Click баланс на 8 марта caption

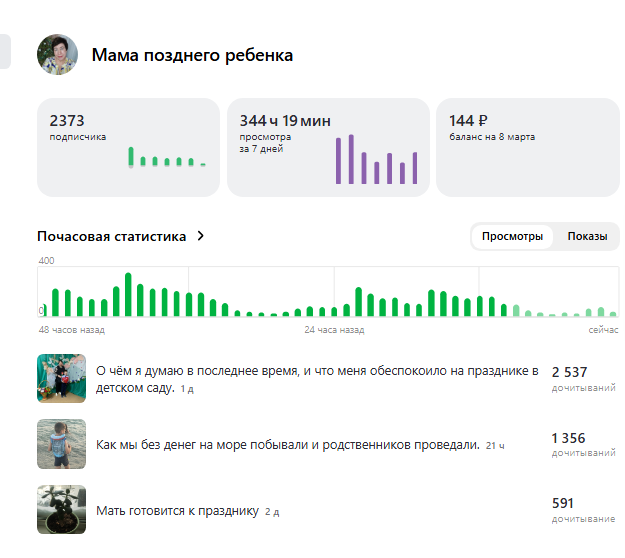tap(492, 137)
